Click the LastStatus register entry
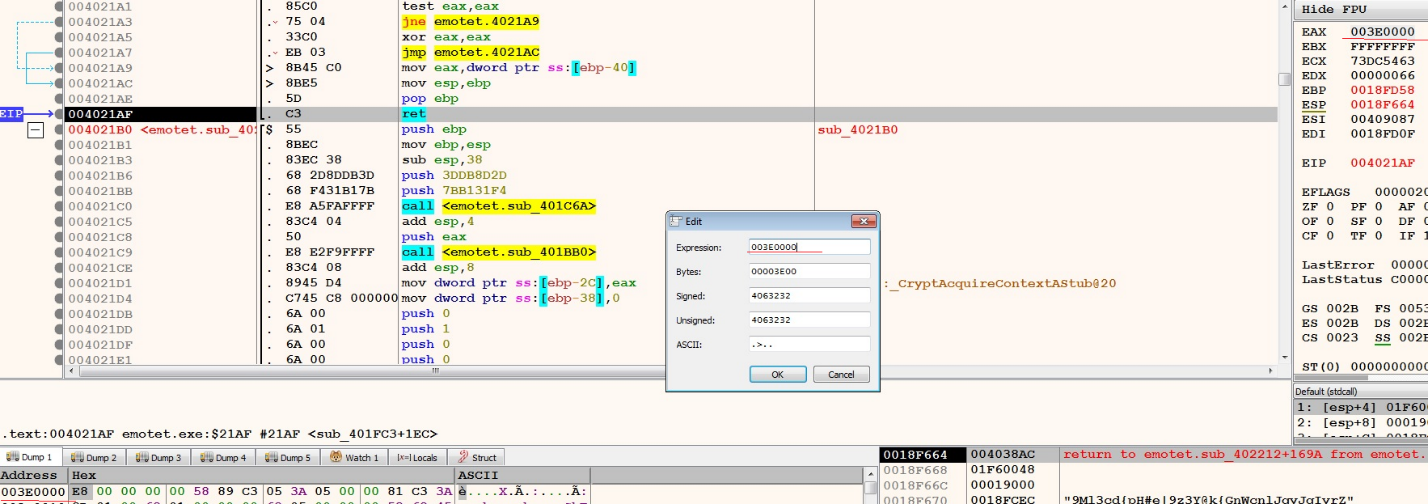This screenshot has height=504, width=1428. (1364, 279)
